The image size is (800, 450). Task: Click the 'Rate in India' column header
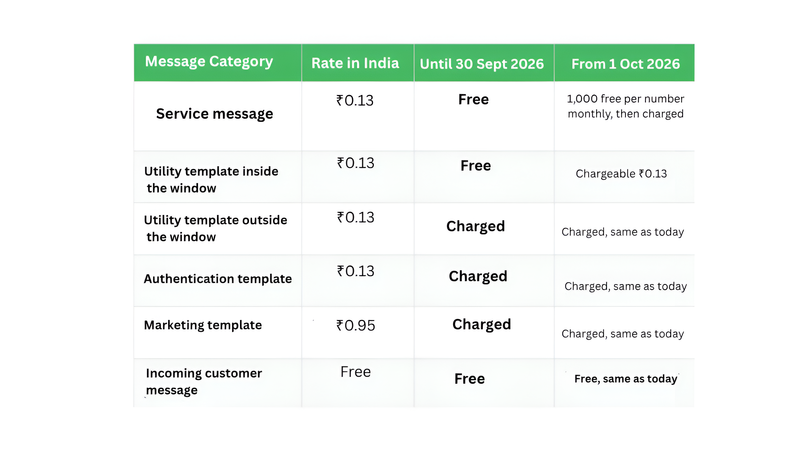point(355,63)
